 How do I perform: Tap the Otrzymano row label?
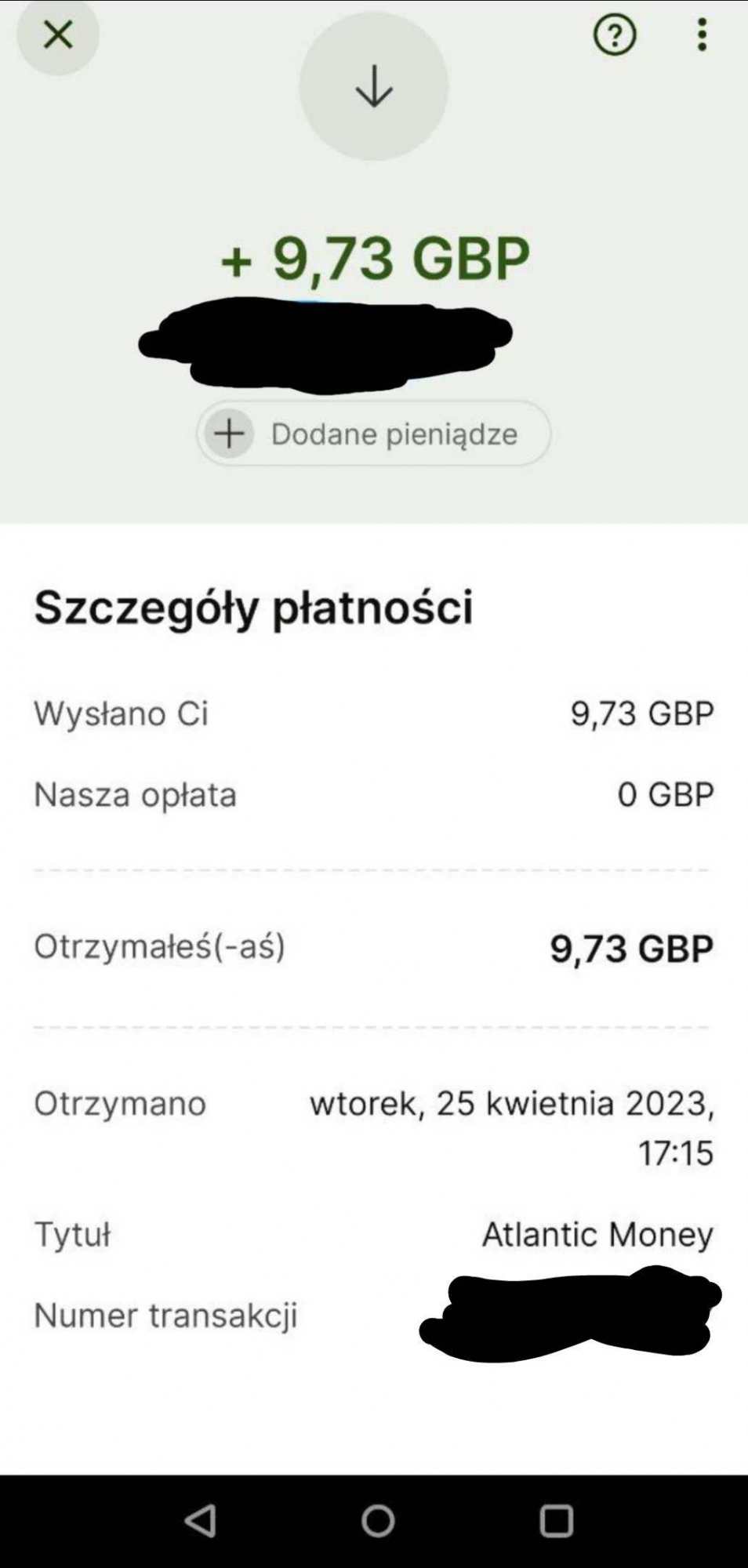pos(120,1104)
